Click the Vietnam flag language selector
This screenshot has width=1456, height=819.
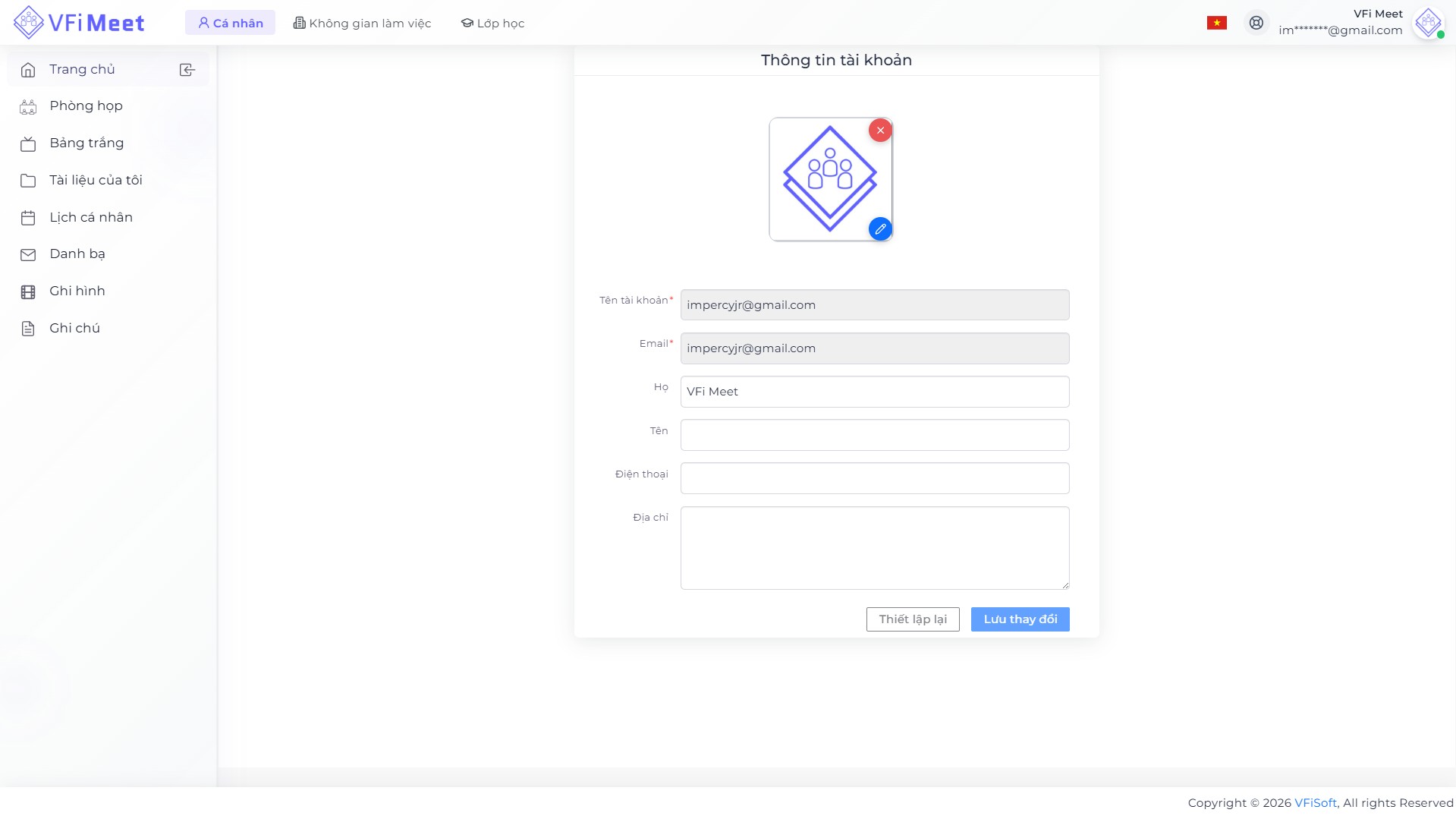[x=1216, y=23]
